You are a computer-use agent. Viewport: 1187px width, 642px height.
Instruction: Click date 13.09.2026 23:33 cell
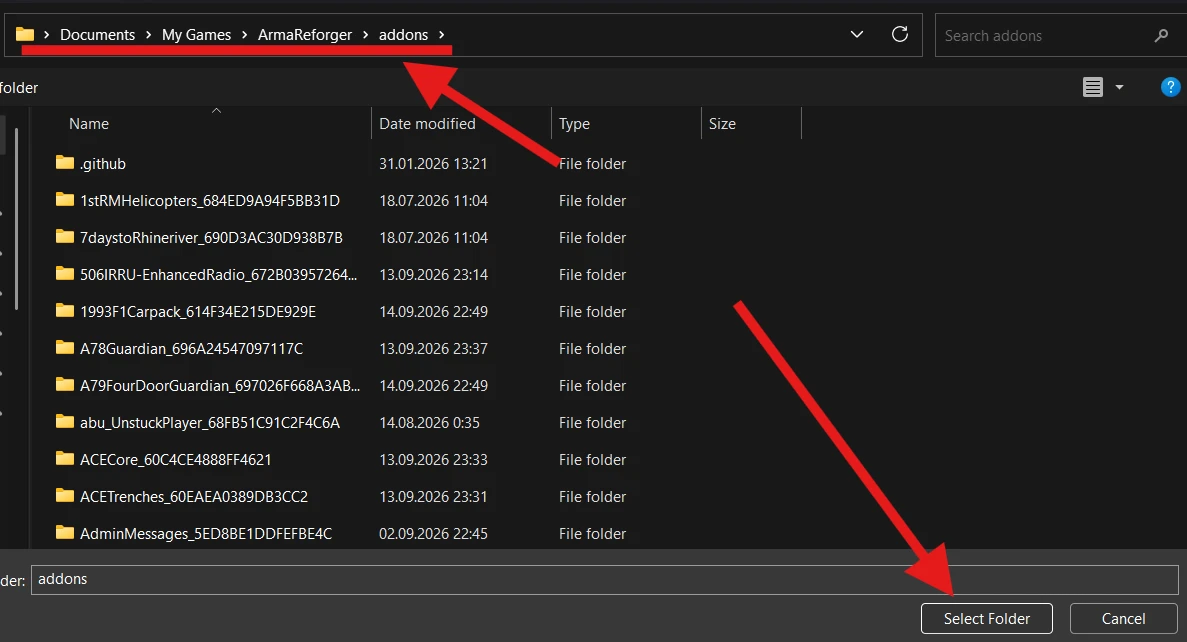coord(433,460)
